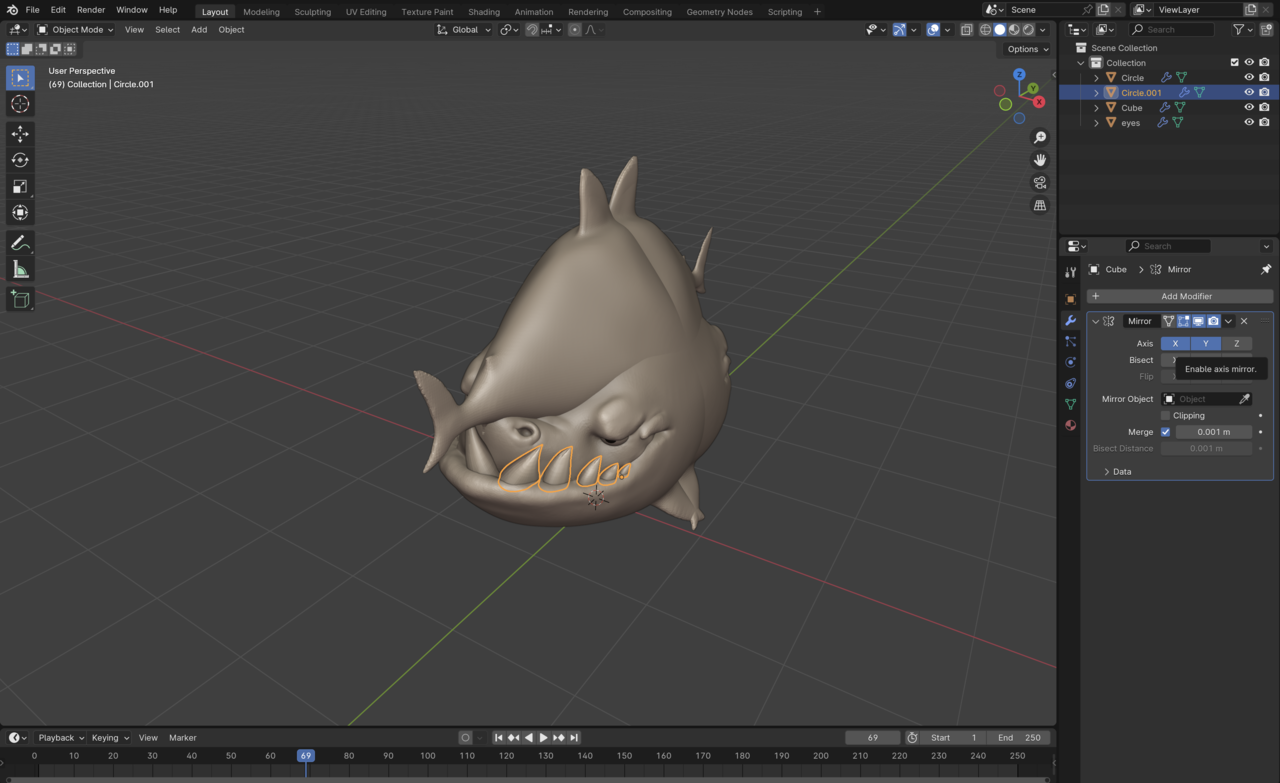Toggle the camera view icon
This screenshot has height=783, width=1280.
pos(1040,183)
